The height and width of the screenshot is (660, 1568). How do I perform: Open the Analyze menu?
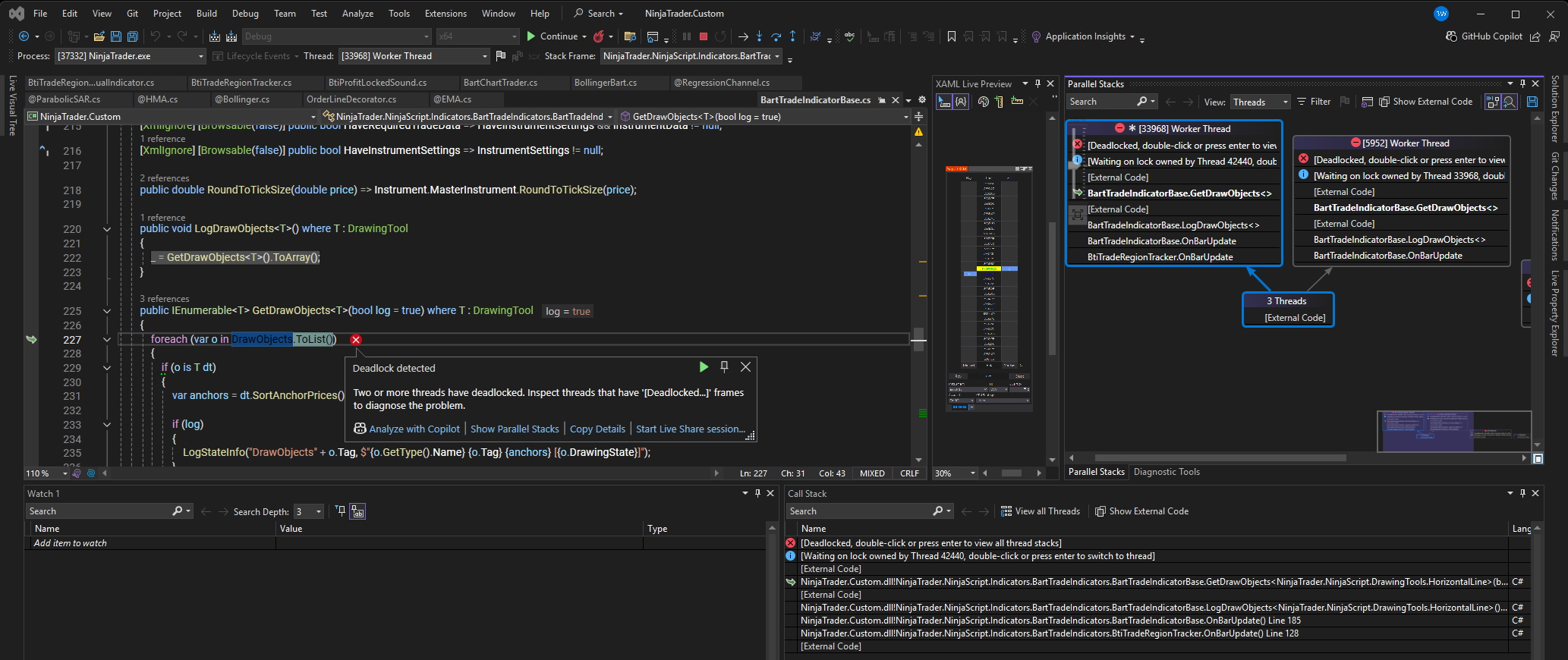(x=357, y=14)
